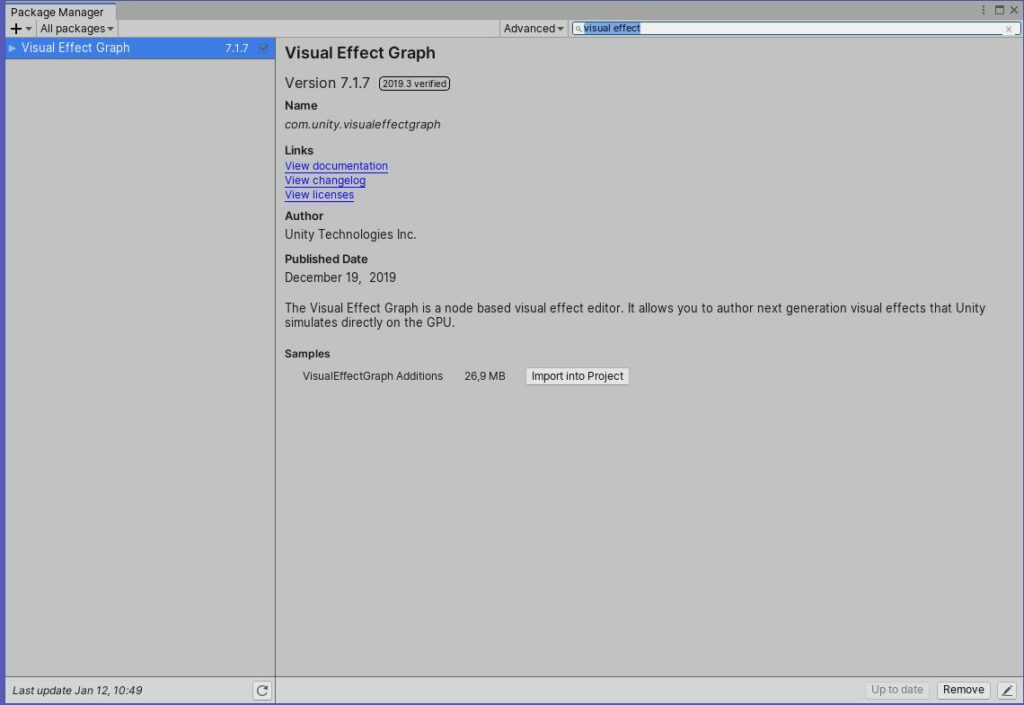Expand the Visual Effect Graph list entry
The image size is (1024, 705).
10,47
